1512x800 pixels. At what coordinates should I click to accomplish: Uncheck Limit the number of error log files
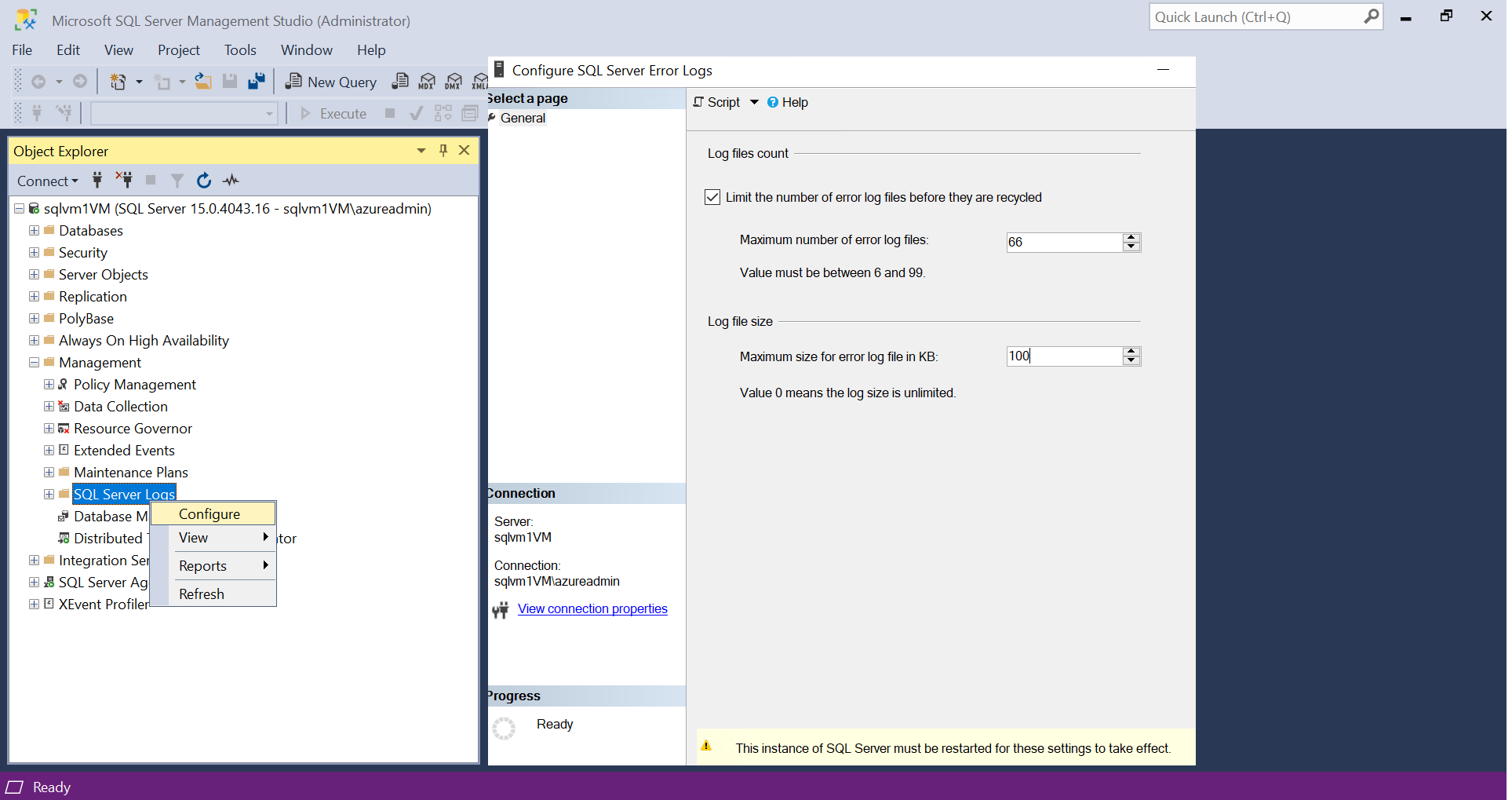click(x=712, y=198)
